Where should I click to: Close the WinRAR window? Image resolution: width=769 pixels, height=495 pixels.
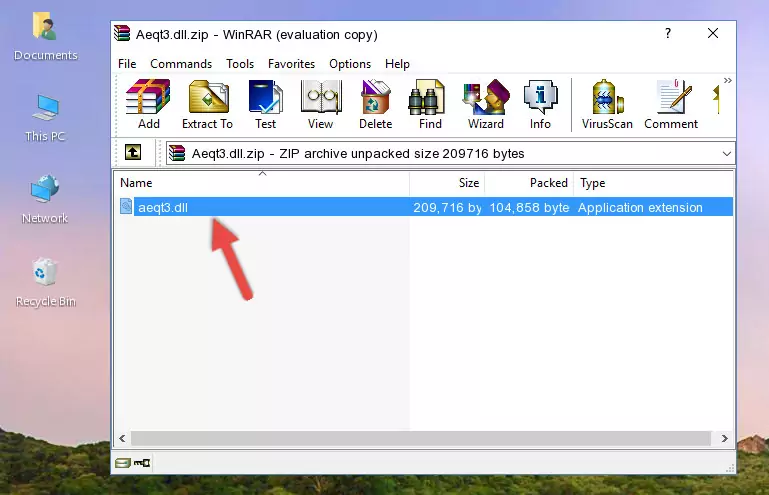[x=713, y=33]
